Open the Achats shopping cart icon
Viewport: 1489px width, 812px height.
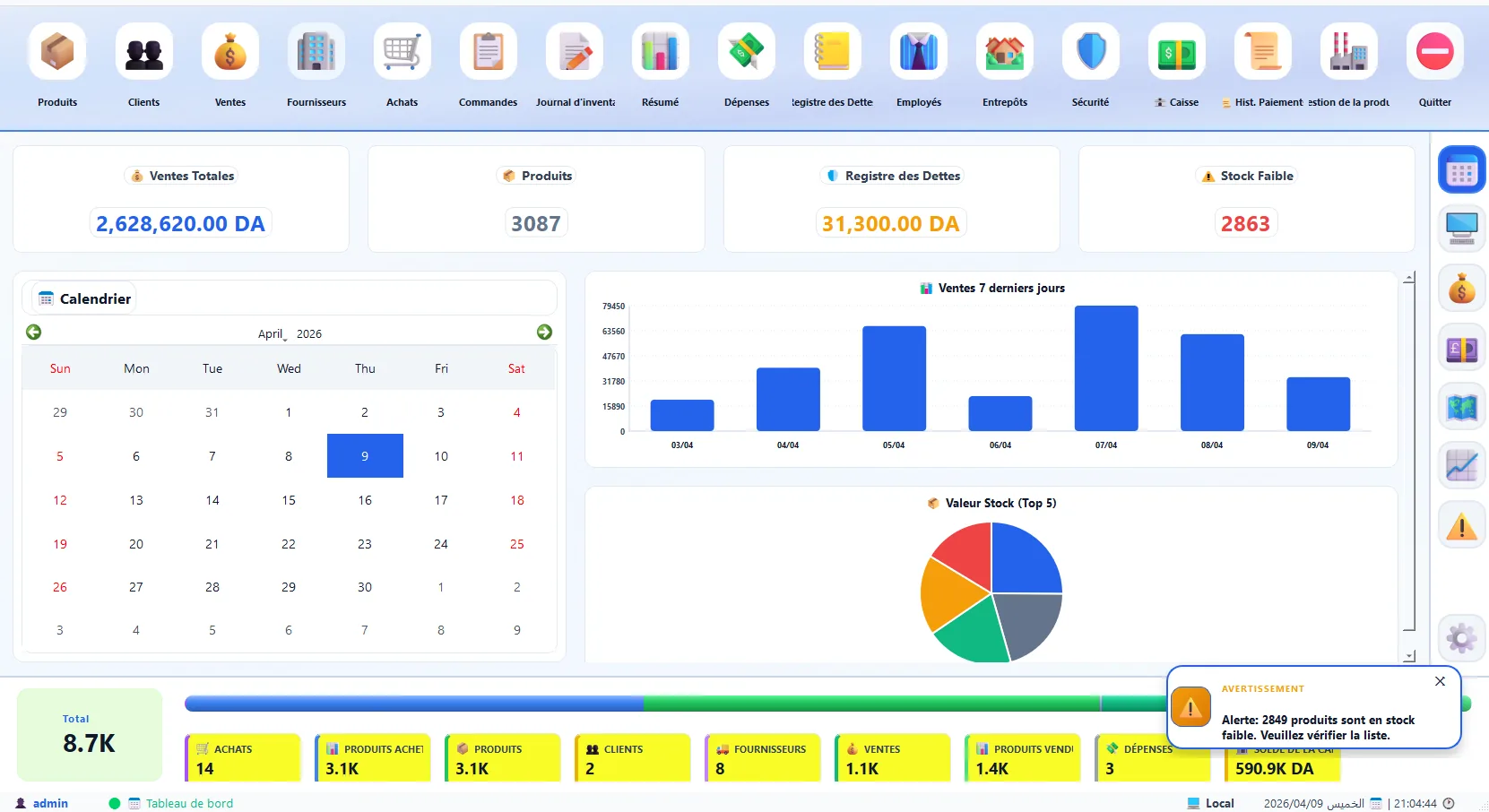pos(402,52)
